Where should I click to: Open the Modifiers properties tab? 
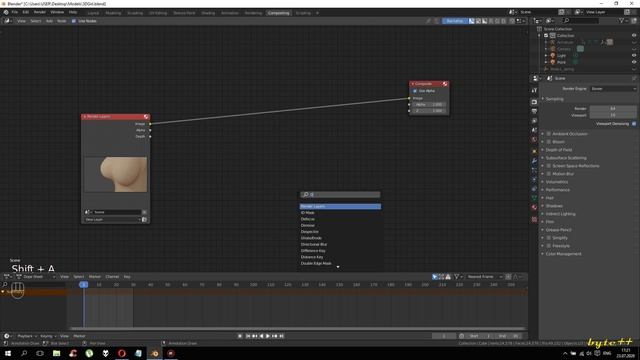tap(534, 161)
